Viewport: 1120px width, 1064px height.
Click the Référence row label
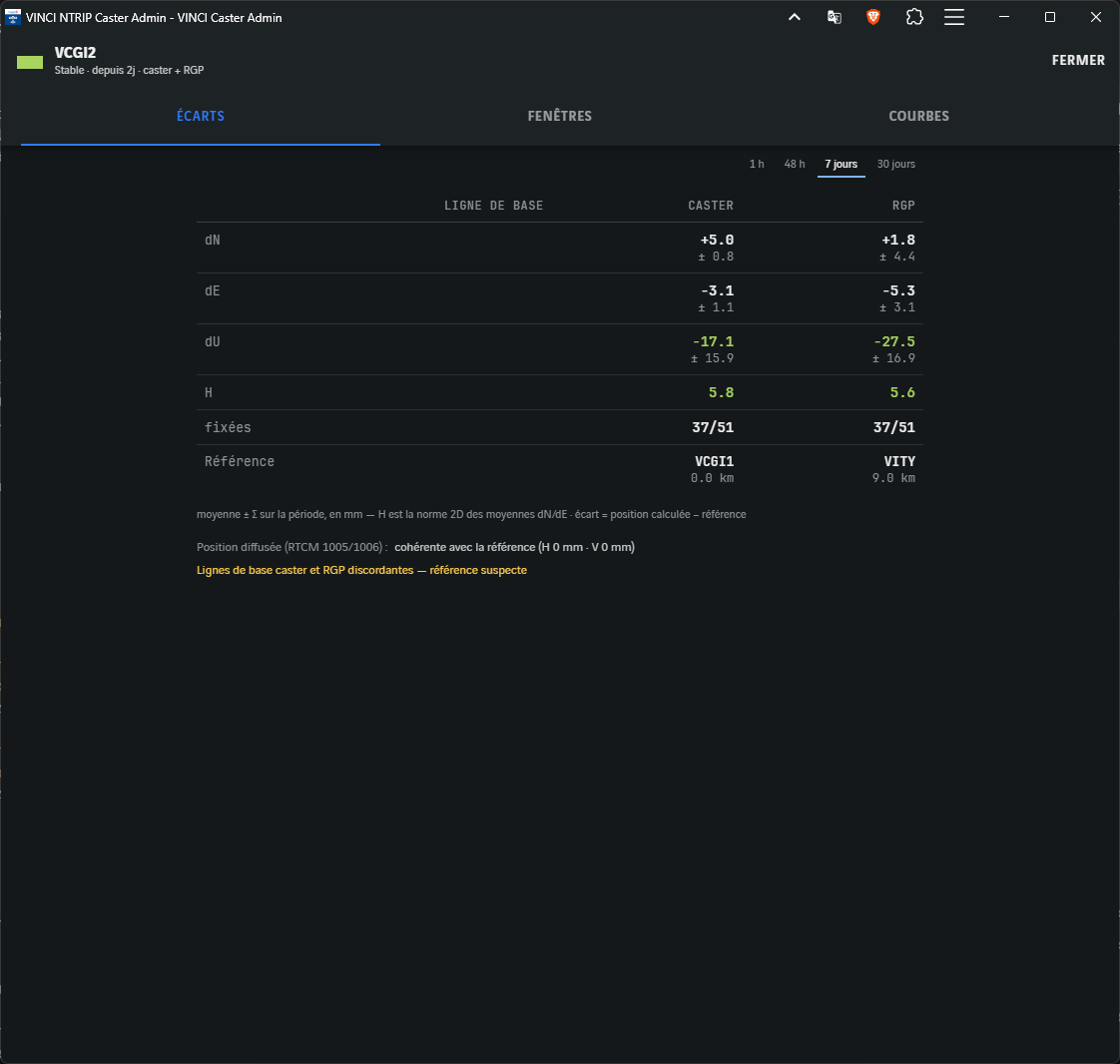tap(240, 461)
